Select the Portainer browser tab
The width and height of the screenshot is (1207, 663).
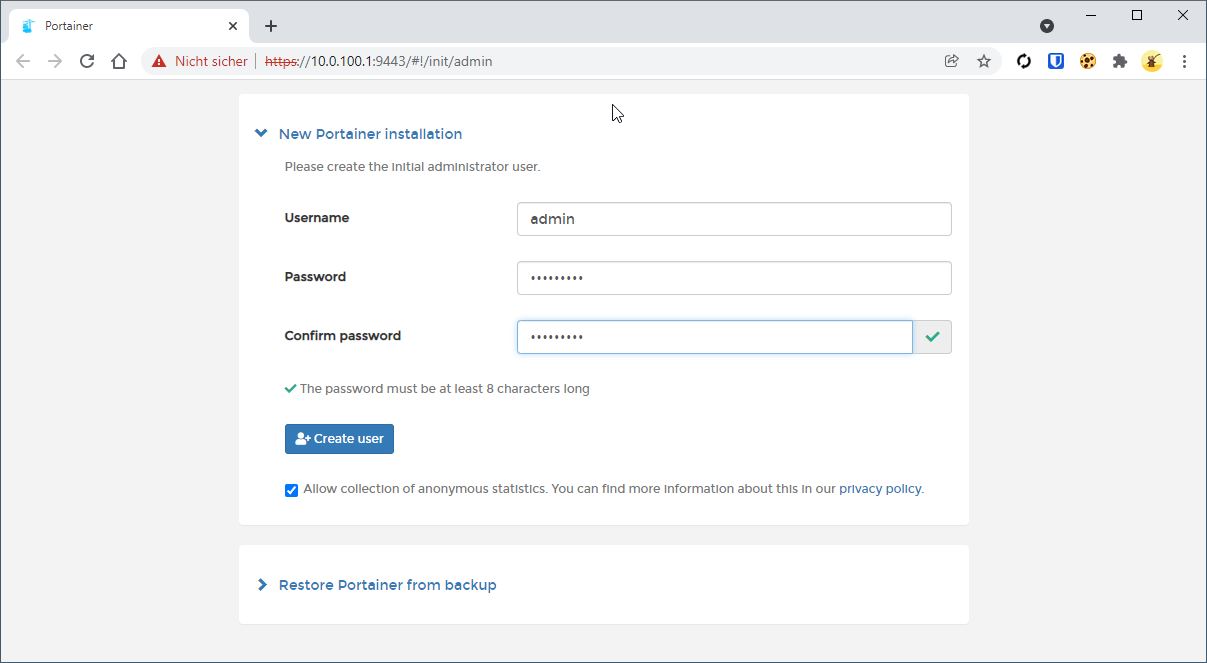pos(128,26)
